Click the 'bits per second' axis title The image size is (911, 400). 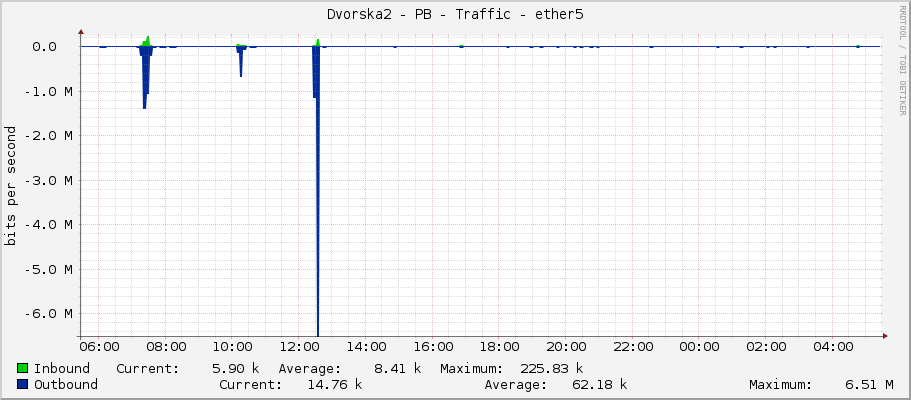[x=10, y=186]
